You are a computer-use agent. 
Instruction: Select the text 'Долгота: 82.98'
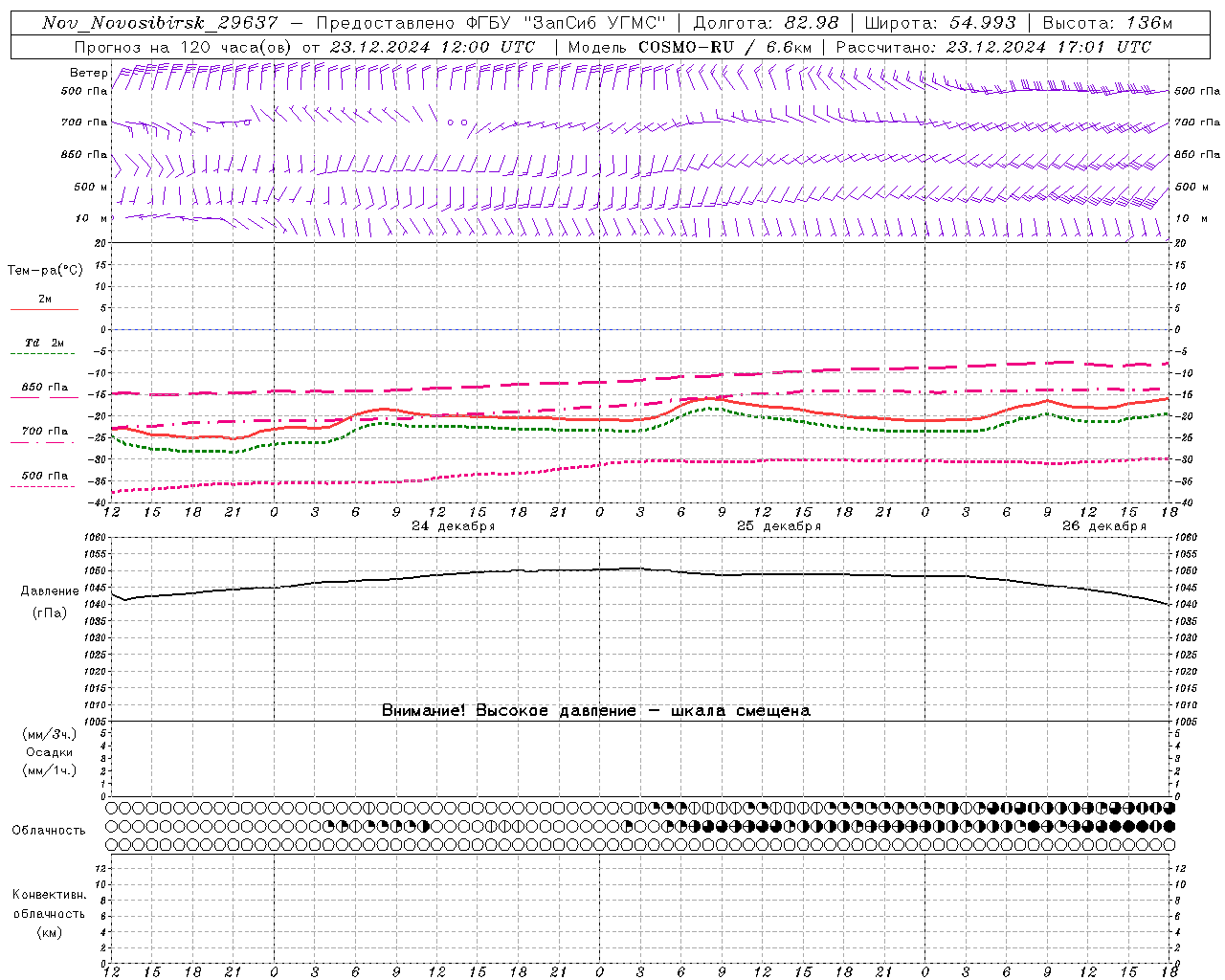coord(766,23)
